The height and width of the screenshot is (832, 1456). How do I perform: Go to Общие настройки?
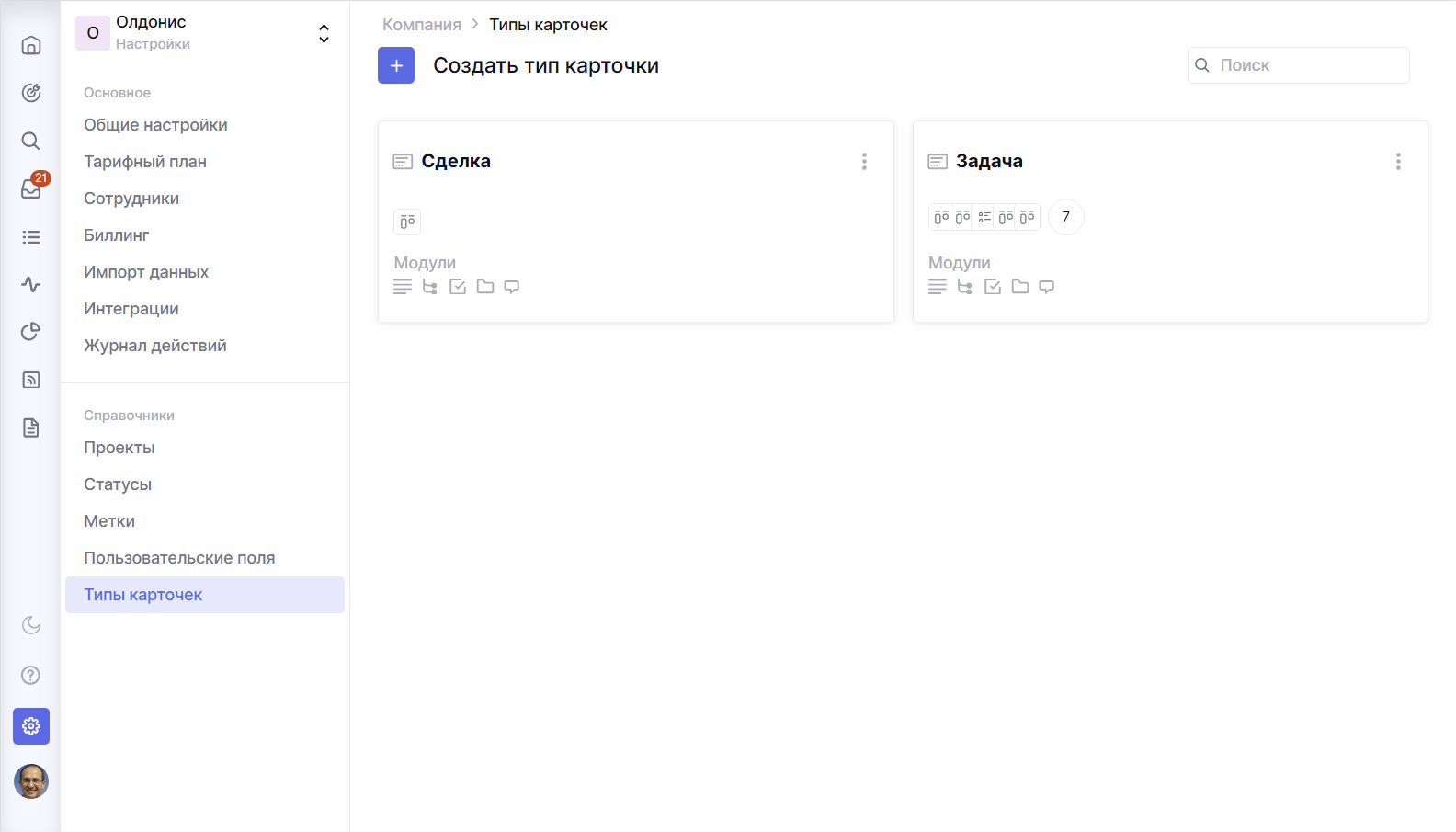coord(155,125)
